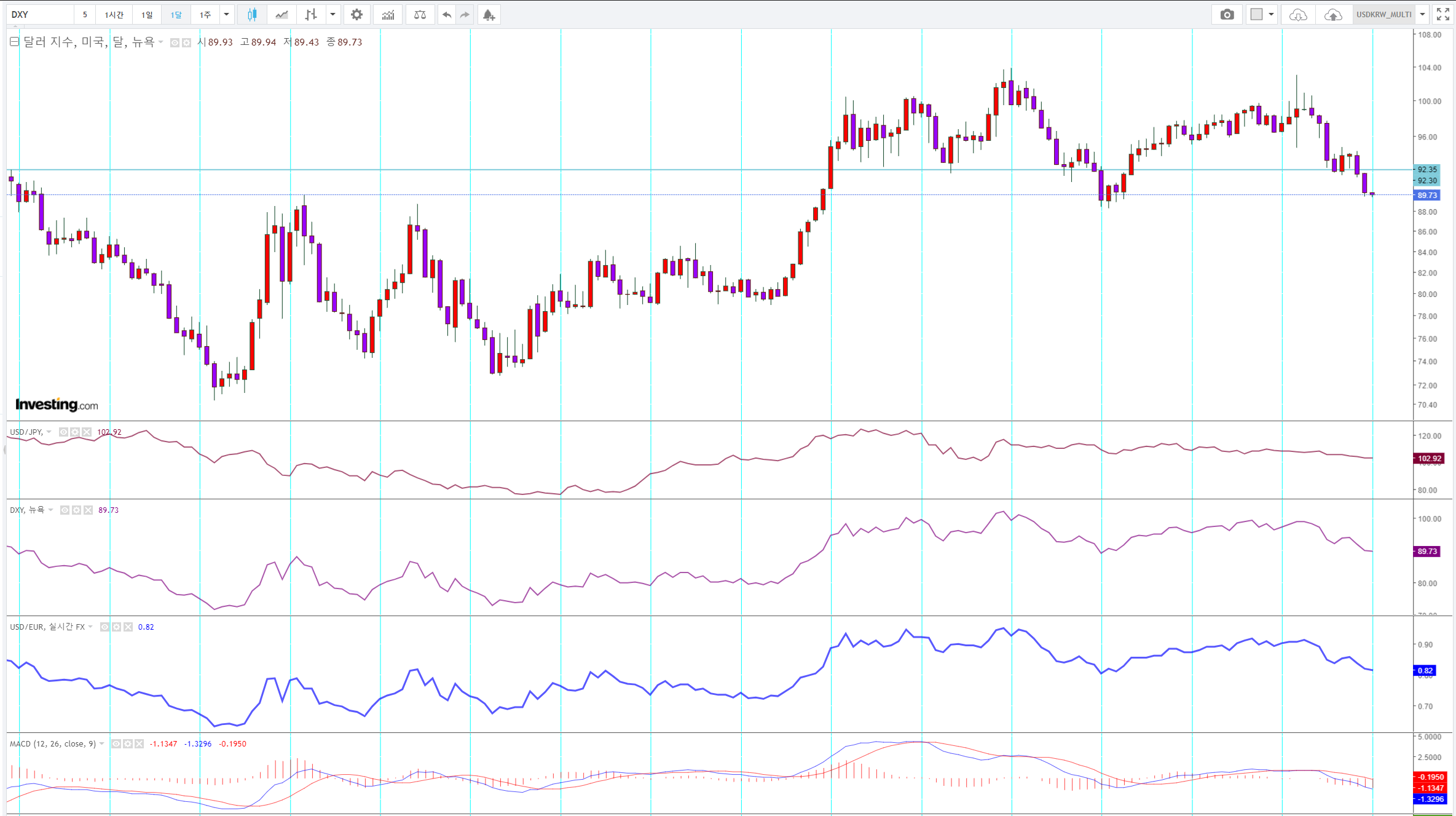Open chart settings gear icon

[x=356, y=15]
